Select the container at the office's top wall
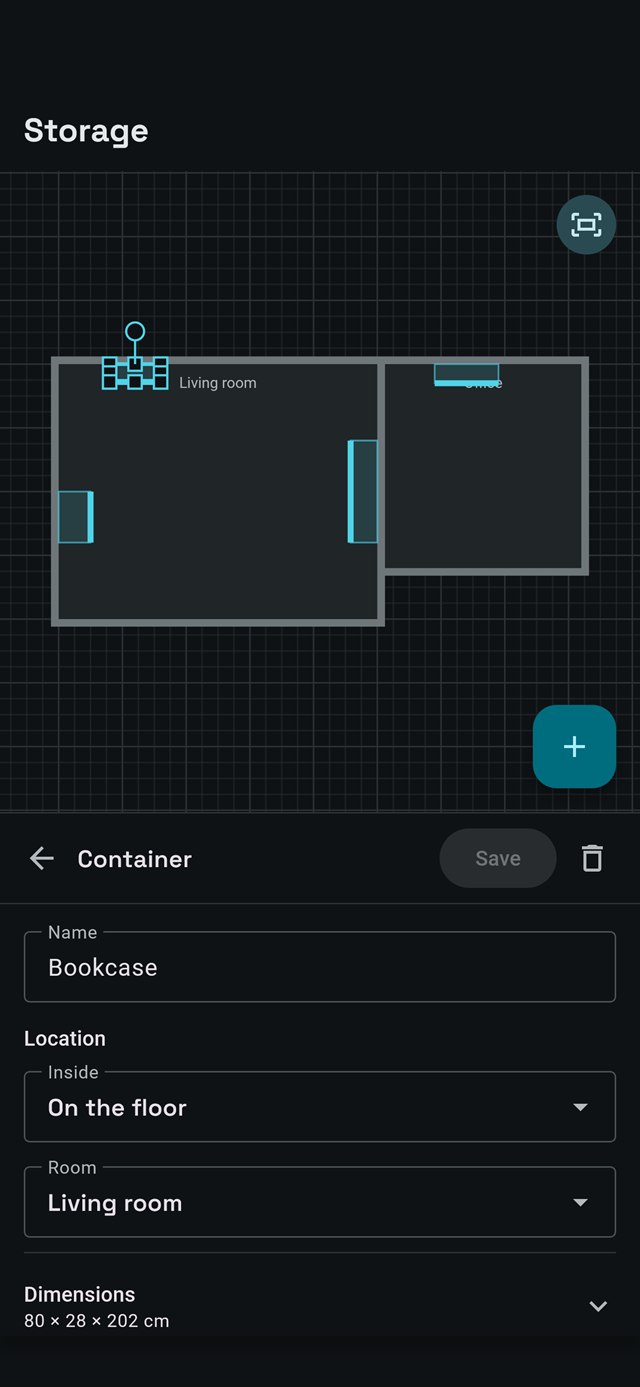 (466, 374)
